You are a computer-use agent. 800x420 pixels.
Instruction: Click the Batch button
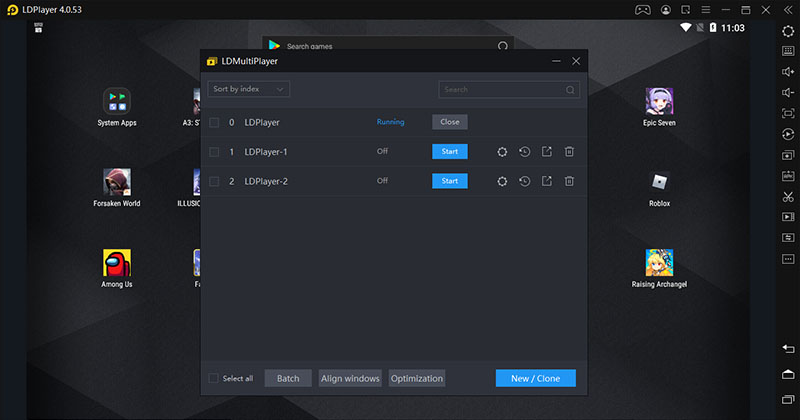(288, 378)
